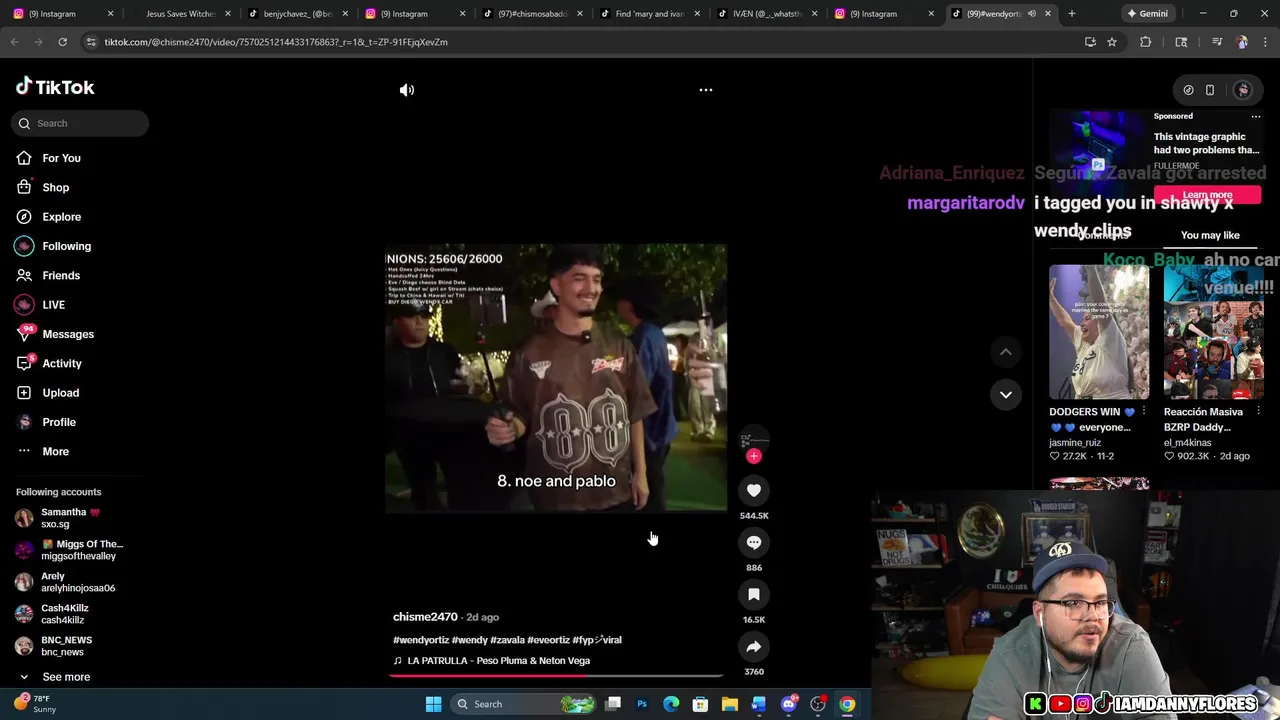Open Chrome three-dot main menu
Screen dimensions: 1280x720
point(1265,42)
